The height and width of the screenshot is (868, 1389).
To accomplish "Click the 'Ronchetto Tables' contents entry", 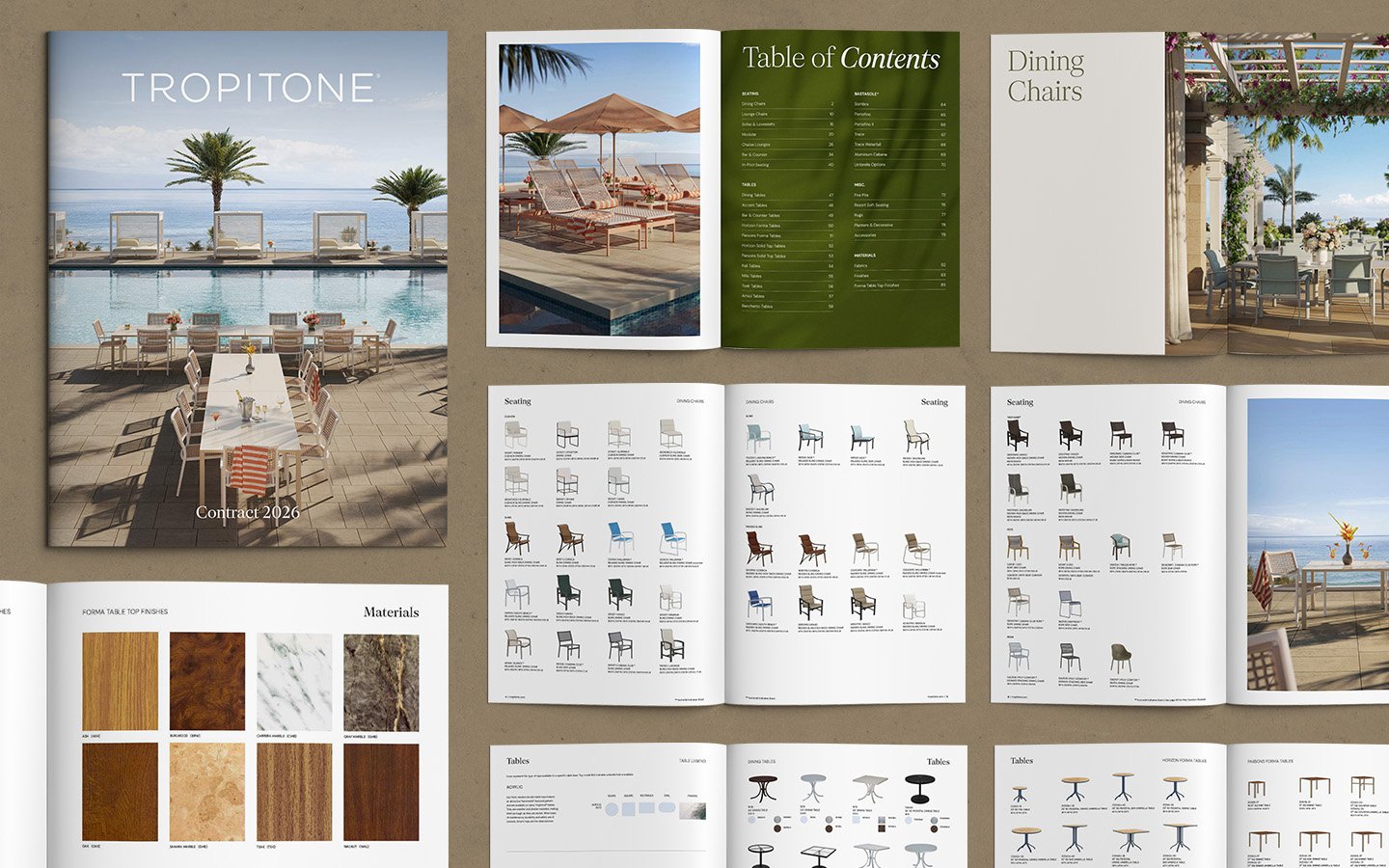I will click(756, 307).
